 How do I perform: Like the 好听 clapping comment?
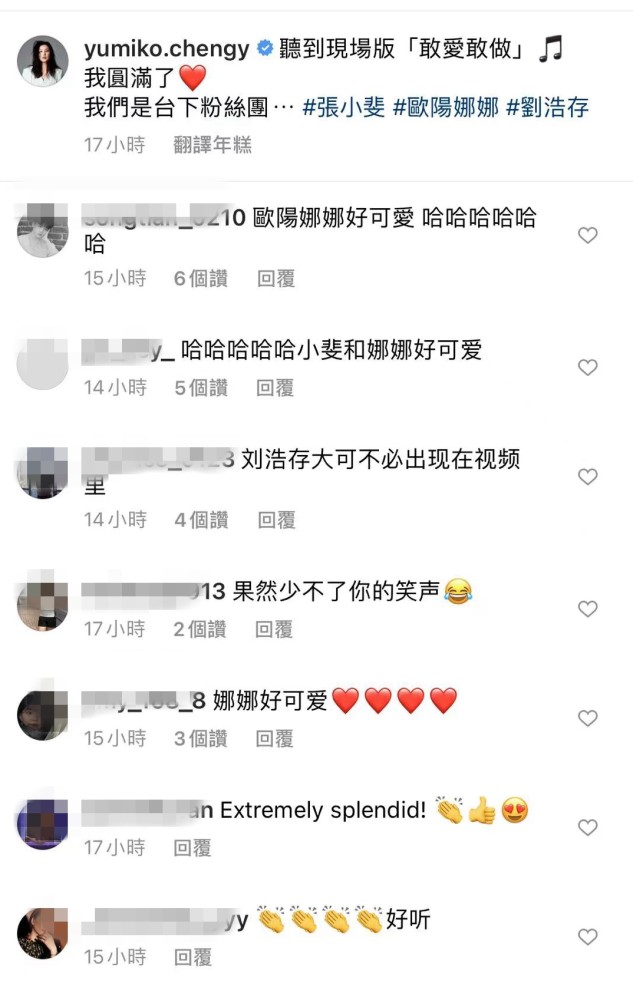pyautogui.click(x=588, y=937)
